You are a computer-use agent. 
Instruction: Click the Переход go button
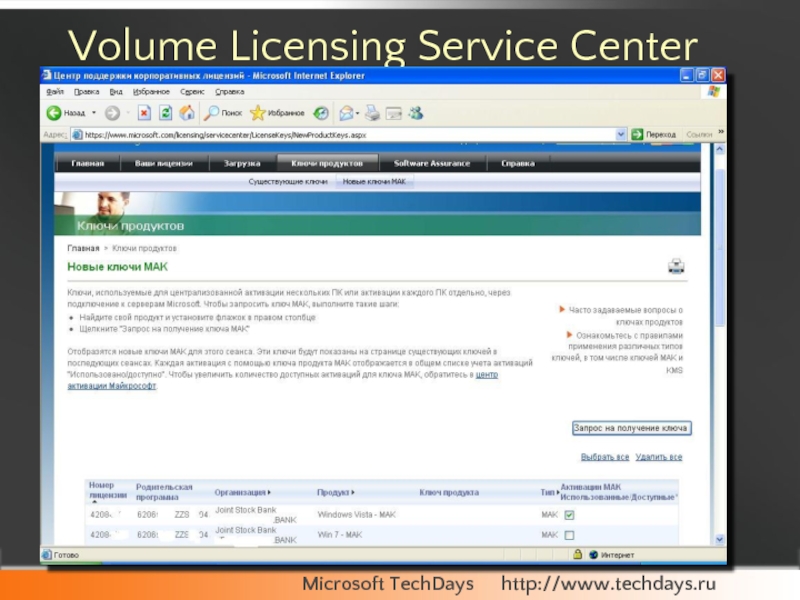tap(654, 135)
